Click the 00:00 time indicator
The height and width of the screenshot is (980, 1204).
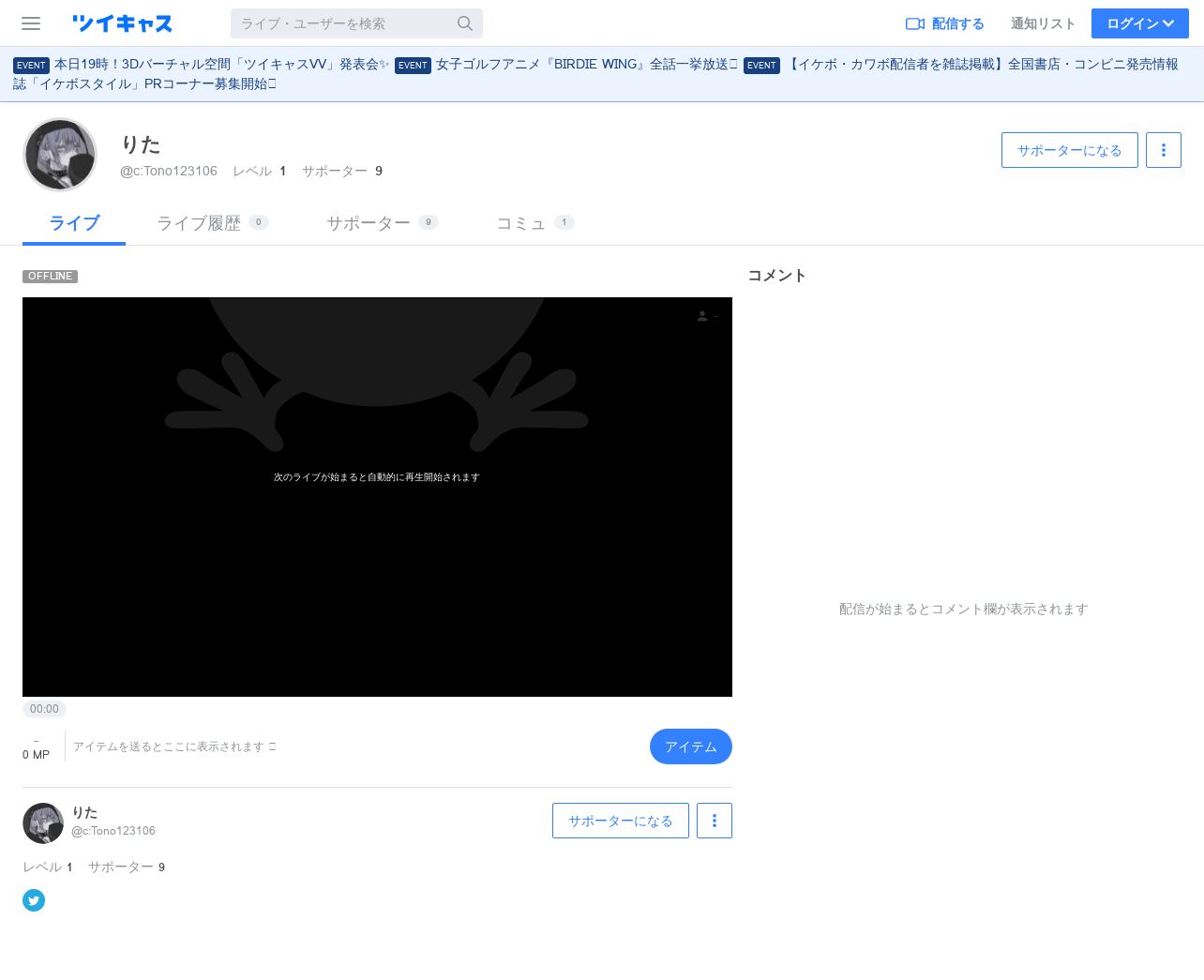pyautogui.click(x=44, y=709)
